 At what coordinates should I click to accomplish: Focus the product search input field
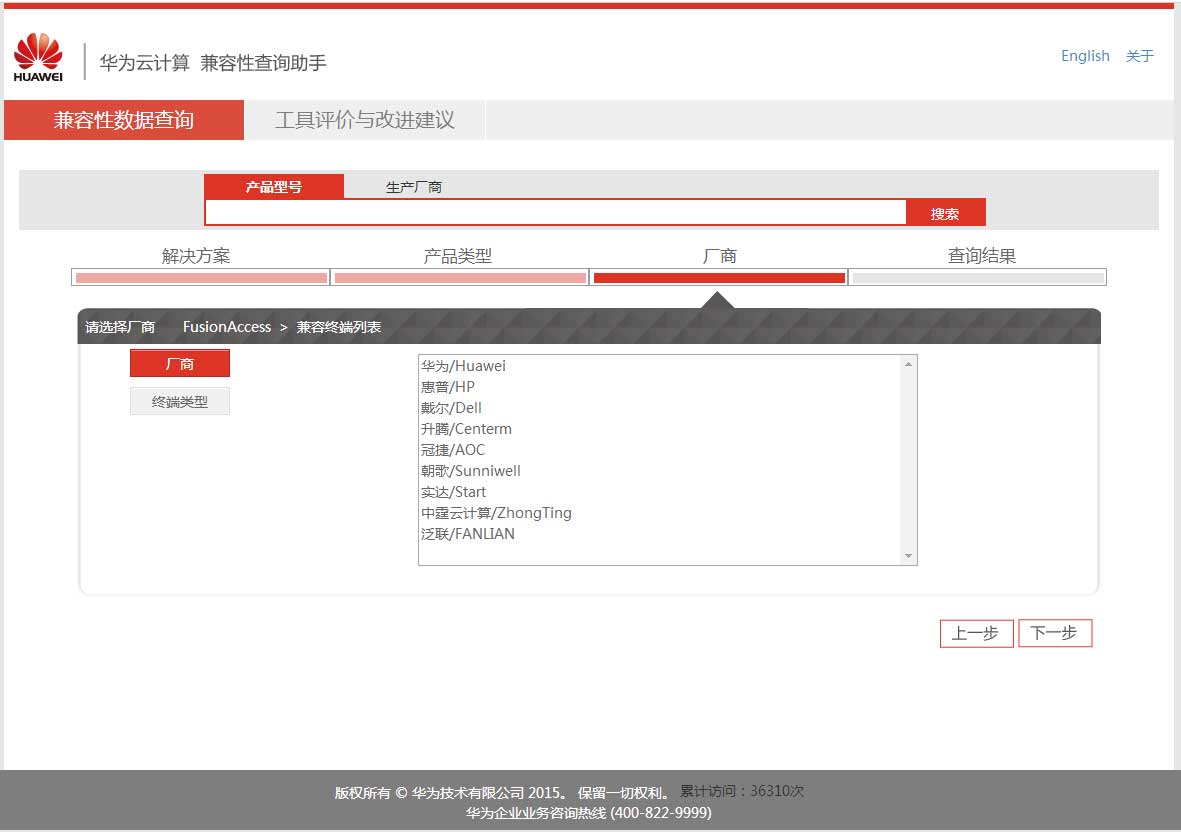tap(556, 212)
